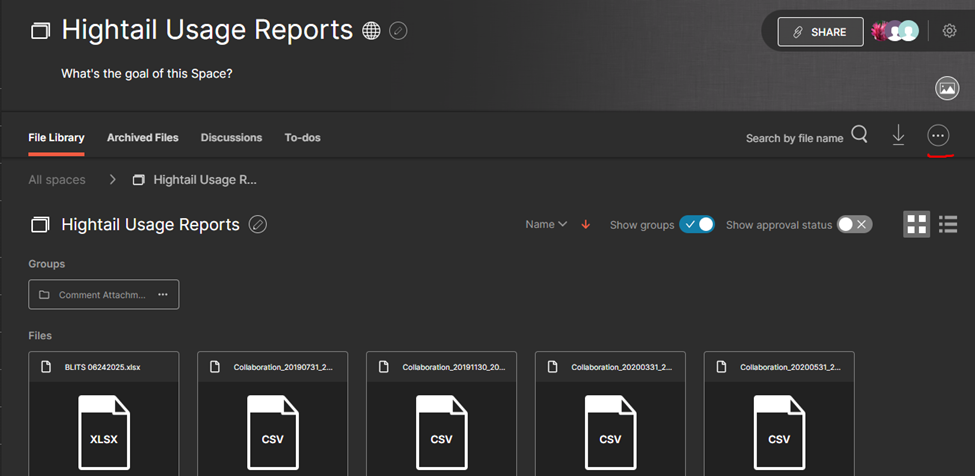Select the File Library tab

point(57,138)
